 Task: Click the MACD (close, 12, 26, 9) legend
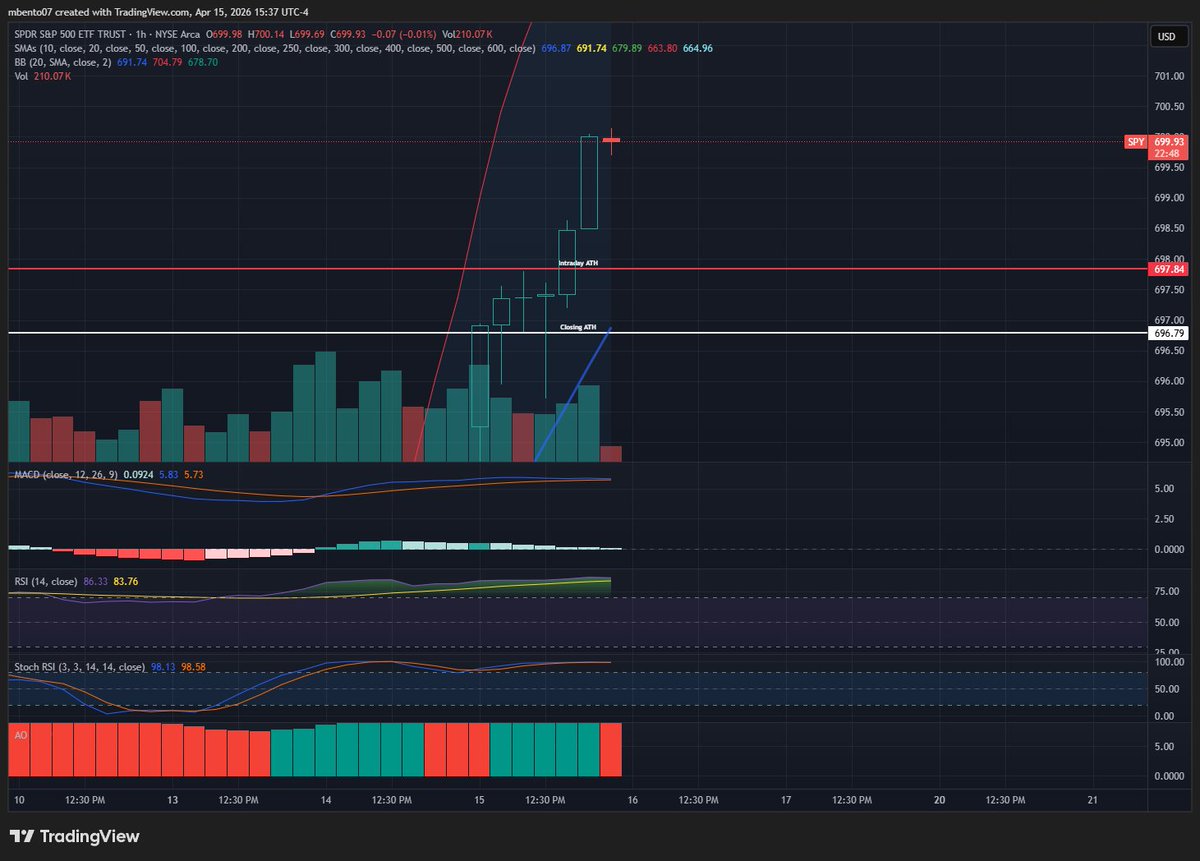[65, 474]
